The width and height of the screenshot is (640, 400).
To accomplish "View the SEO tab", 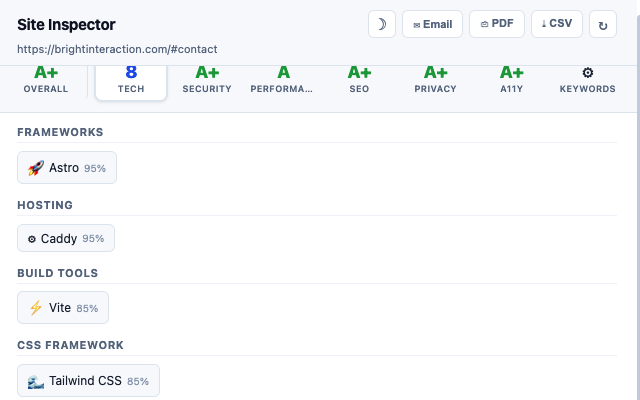I will coord(359,80).
